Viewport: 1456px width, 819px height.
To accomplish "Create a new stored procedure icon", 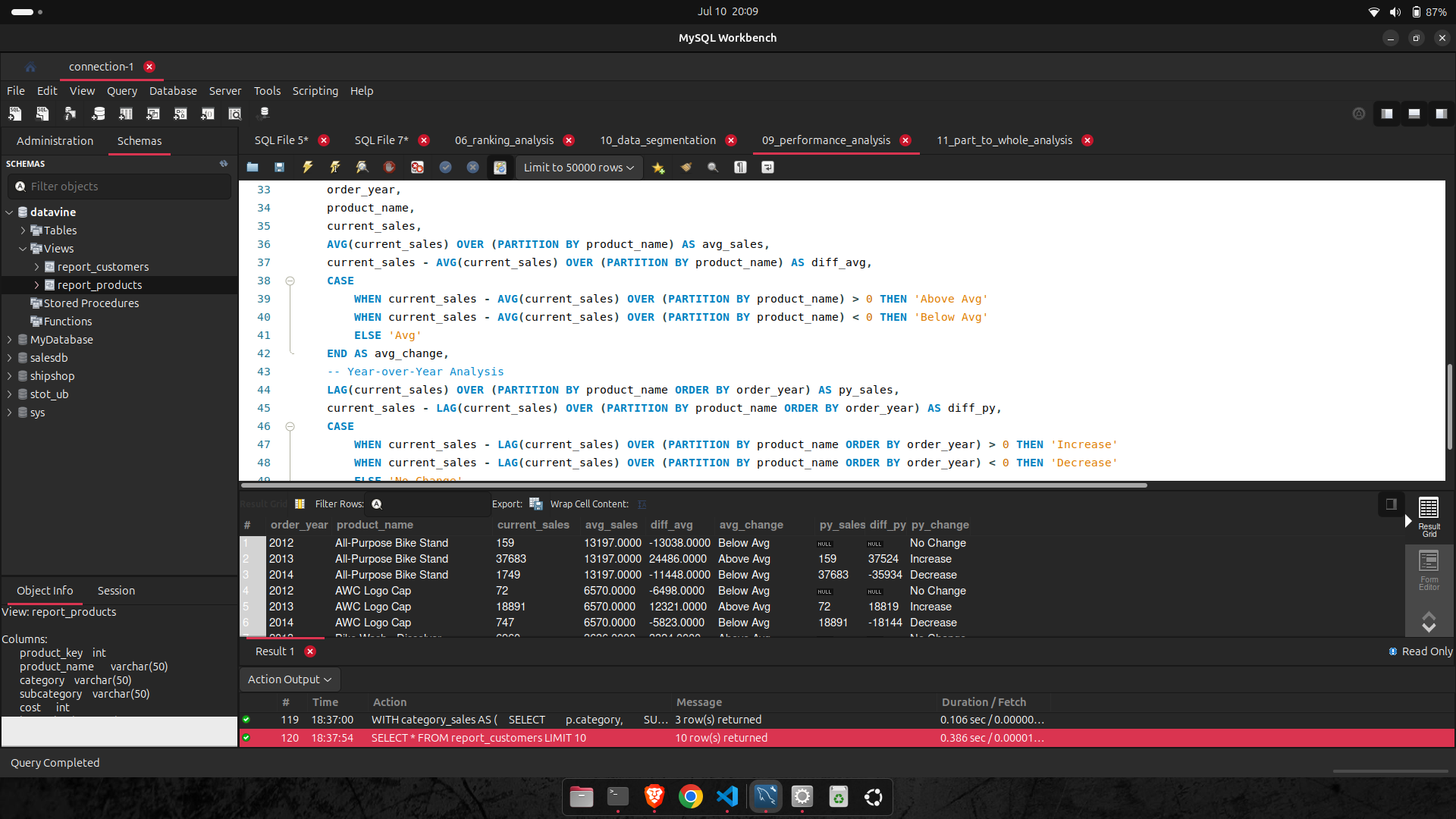I will pos(180,114).
